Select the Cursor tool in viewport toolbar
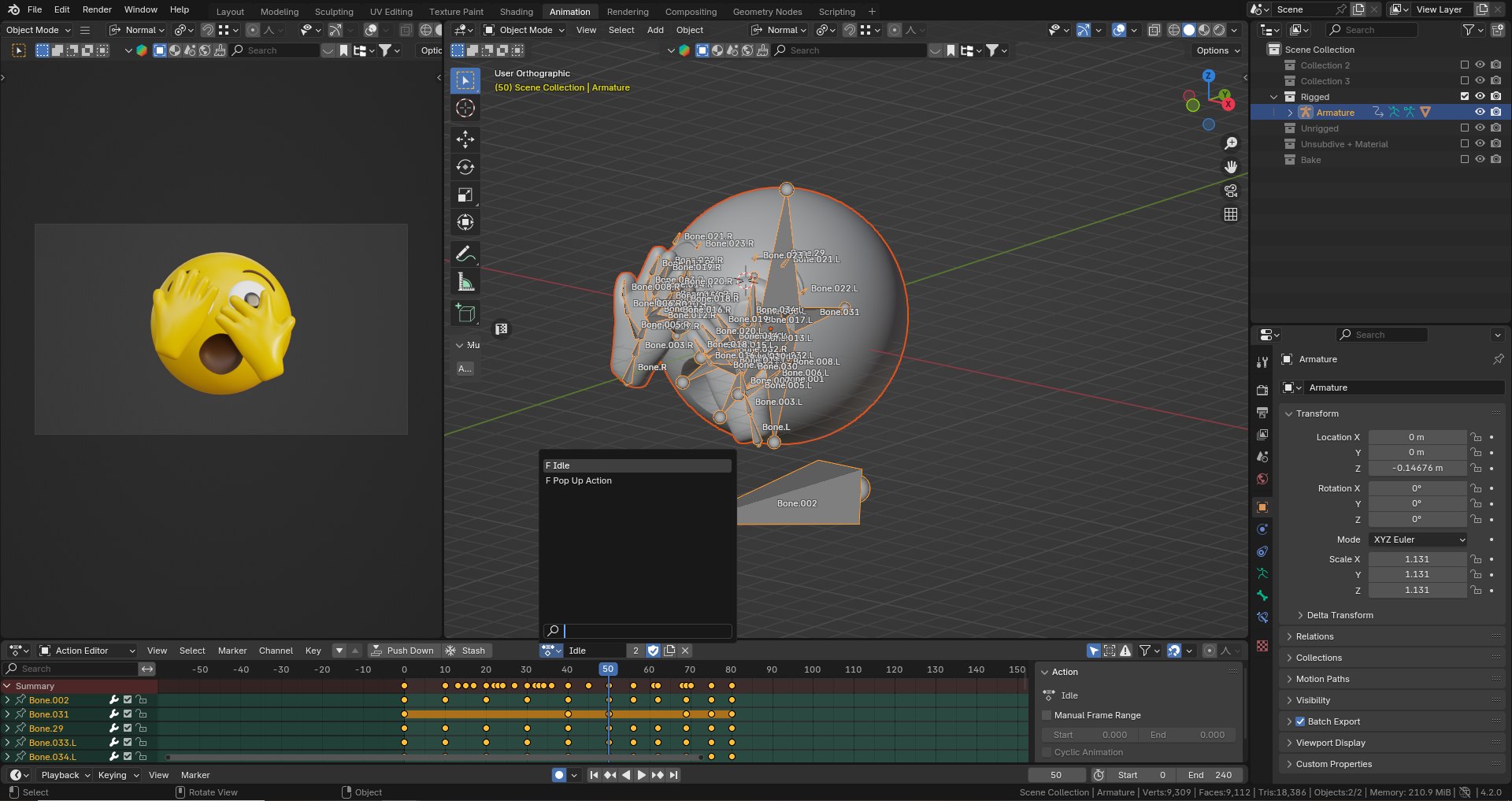1512x801 pixels. pyautogui.click(x=465, y=108)
